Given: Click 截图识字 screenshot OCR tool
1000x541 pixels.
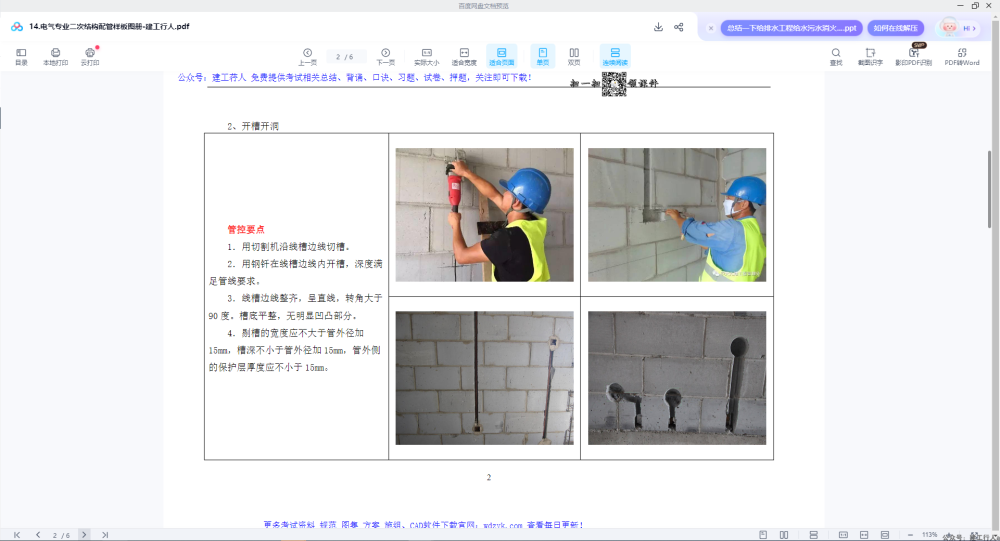Looking at the screenshot, I should tap(870, 57).
